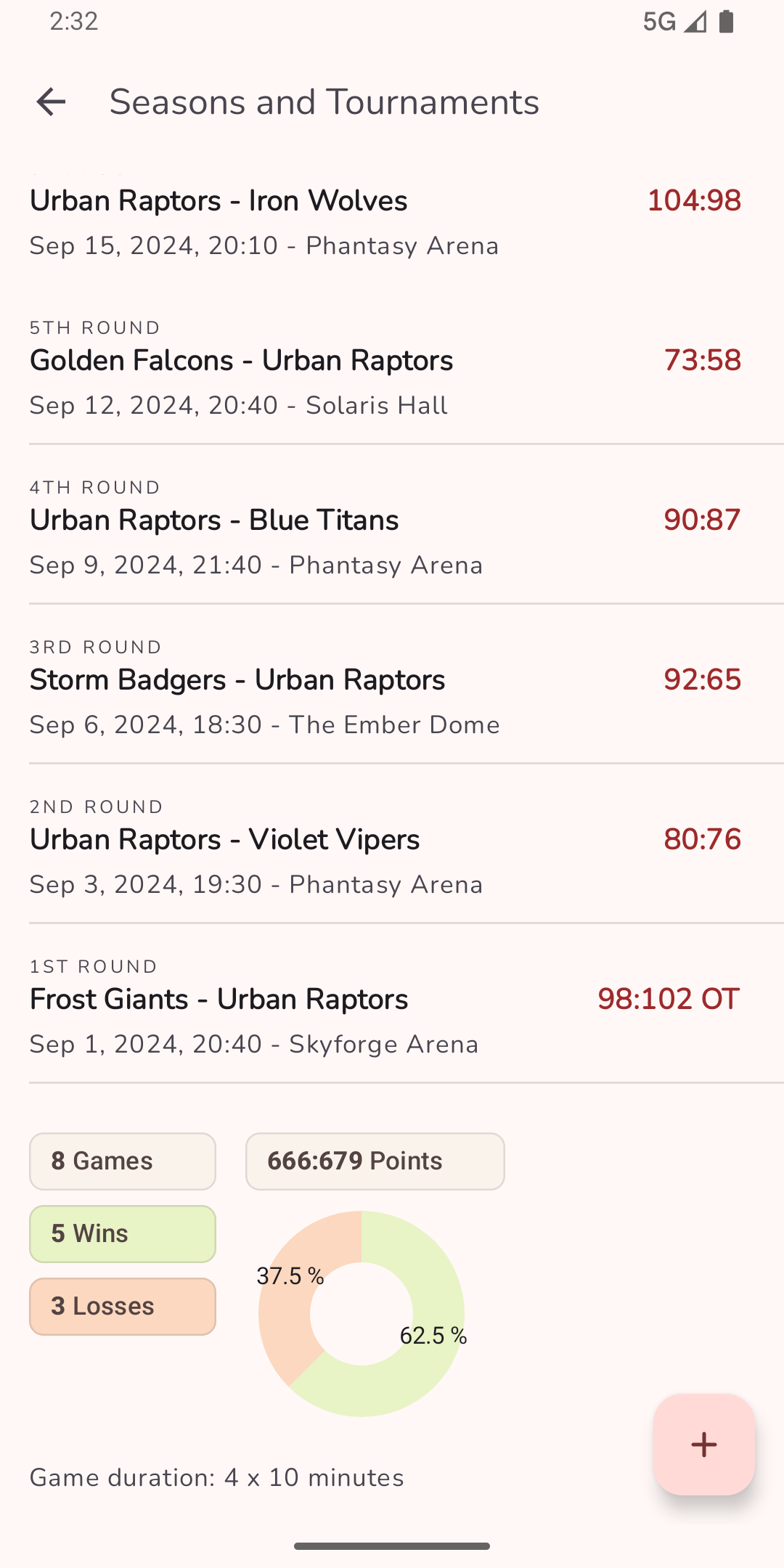The width and height of the screenshot is (784, 1568).
Task: Open Storm Badgers - Urban Raptors game
Action: coord(290,697)
